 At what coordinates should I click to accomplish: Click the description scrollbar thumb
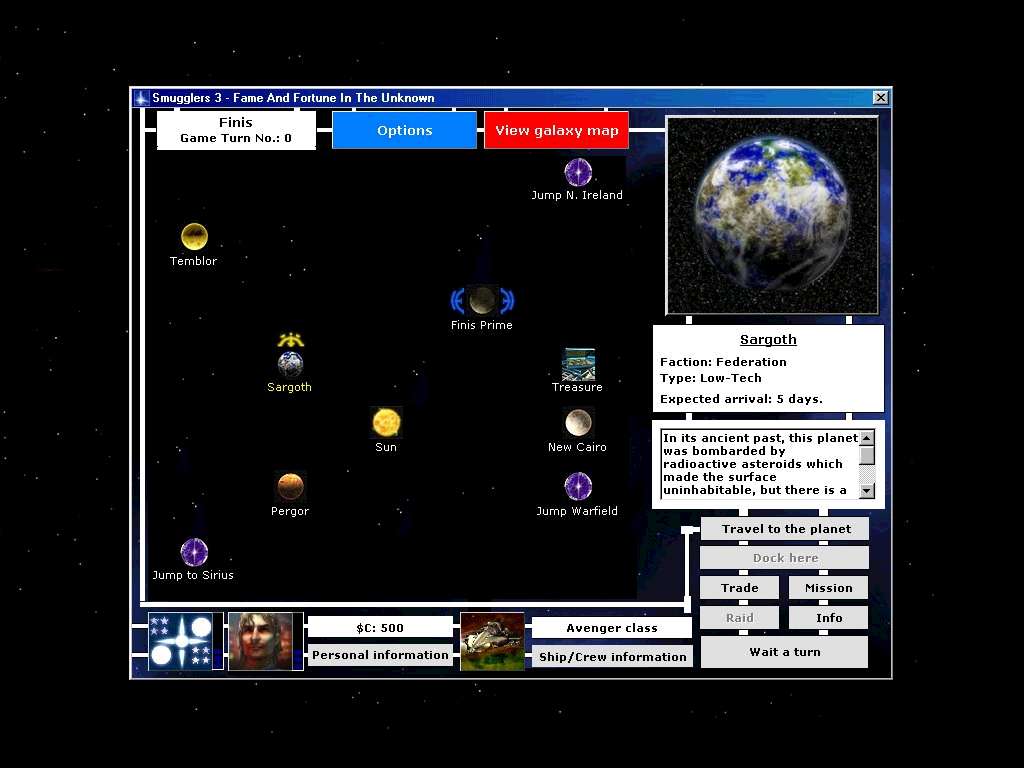867,455
